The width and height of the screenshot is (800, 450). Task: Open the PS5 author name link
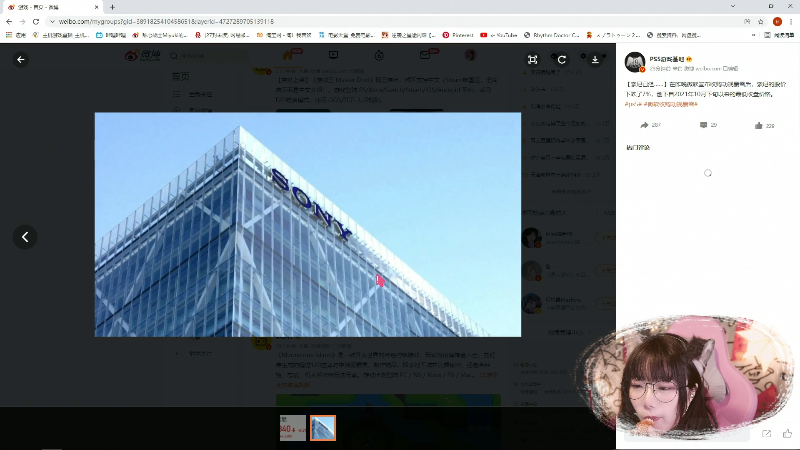[667, 59]
